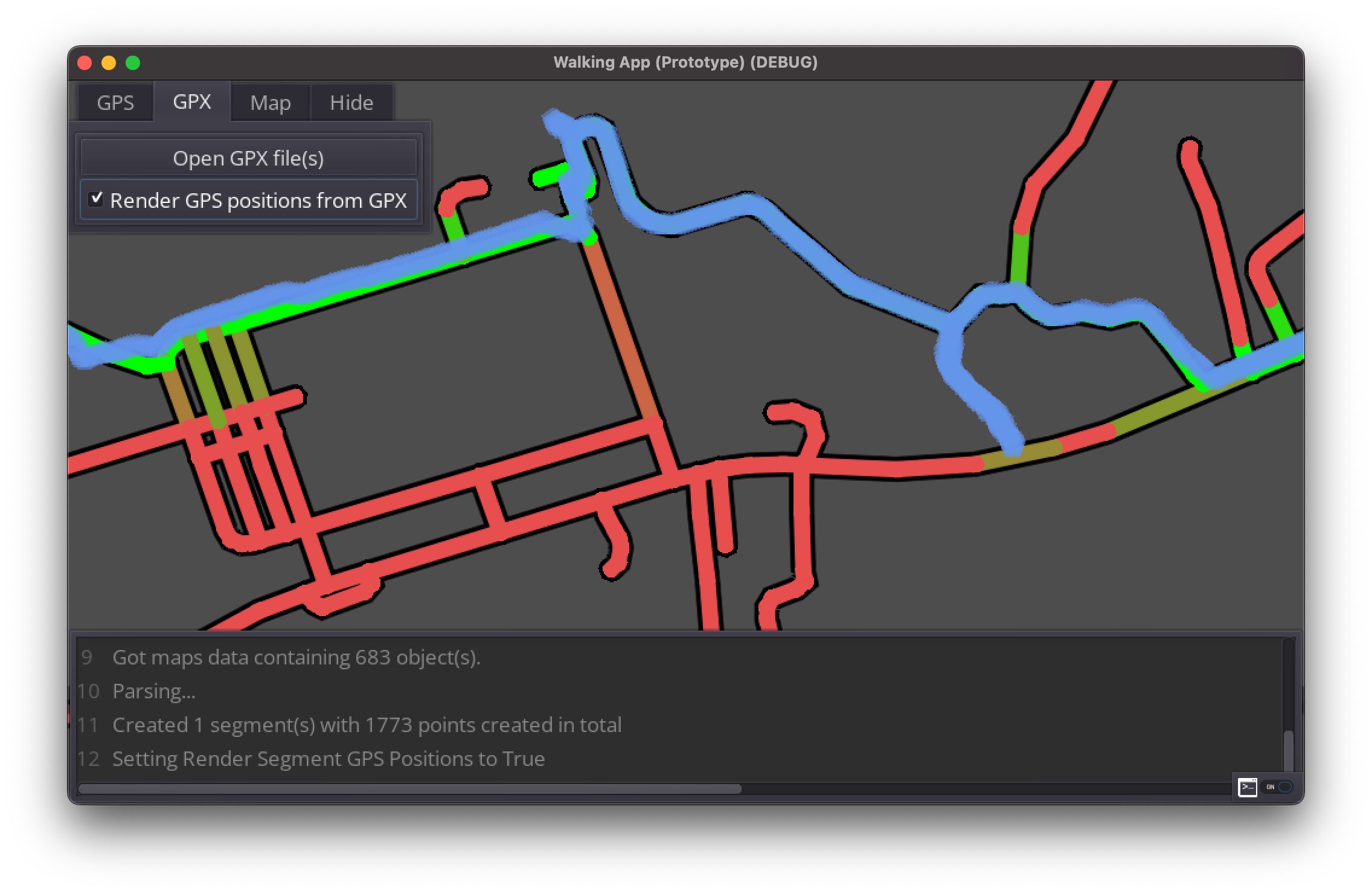Close the Walking App window
Screen dimensions: 1372x894
tap(85, 63)
